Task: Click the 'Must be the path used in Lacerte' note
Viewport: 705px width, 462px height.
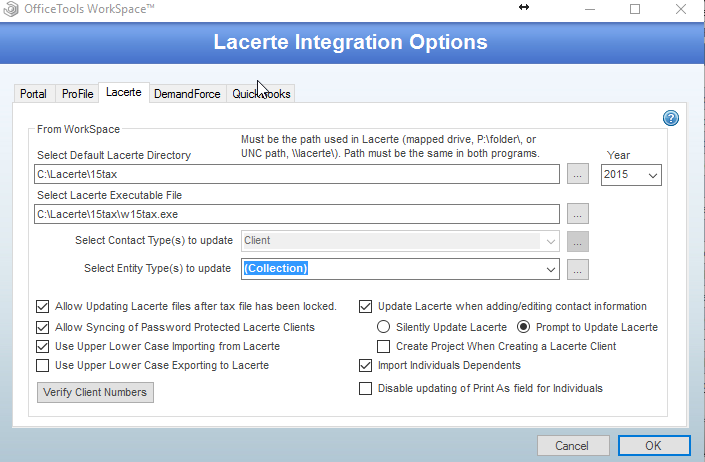Action: 390,147
